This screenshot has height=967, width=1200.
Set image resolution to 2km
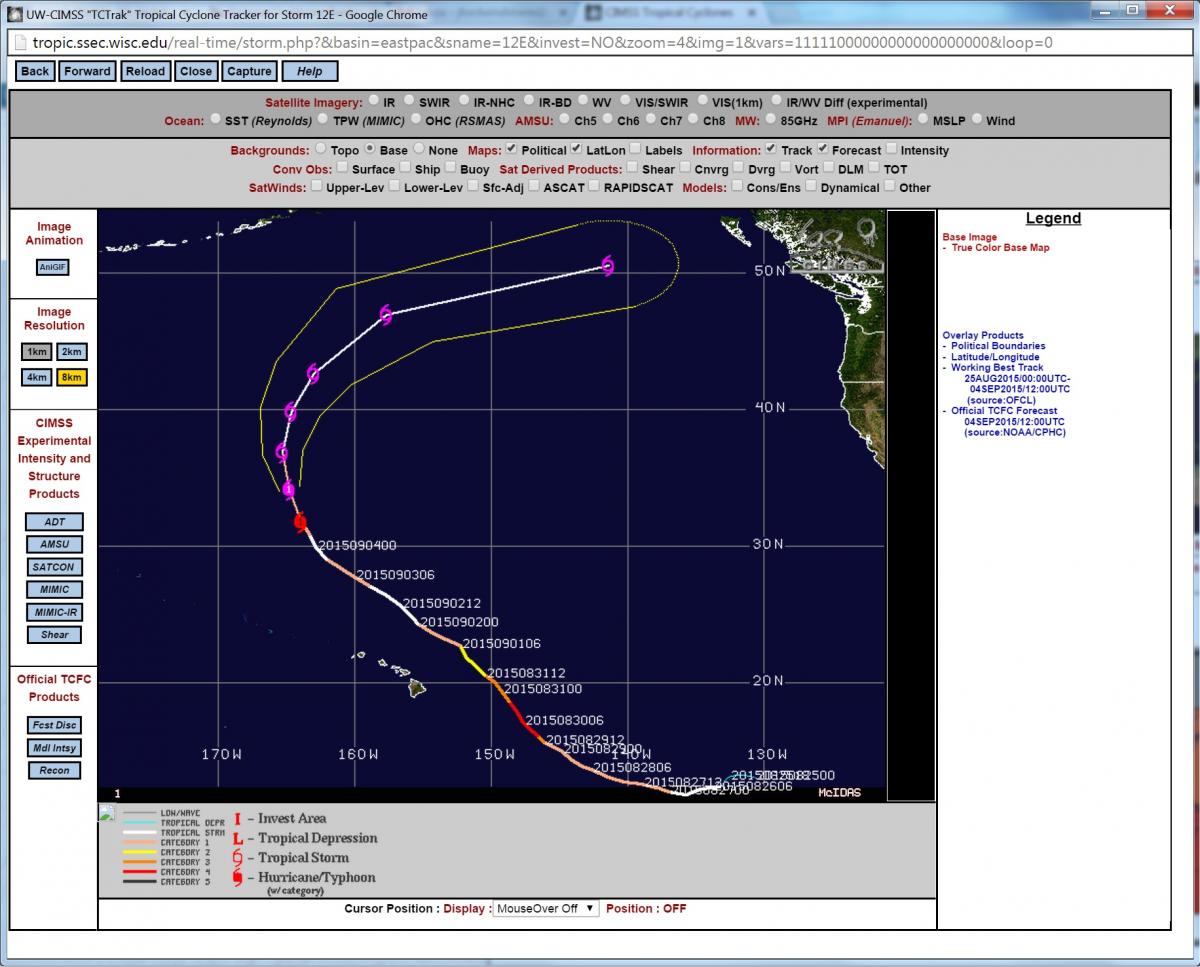[71, 351]
